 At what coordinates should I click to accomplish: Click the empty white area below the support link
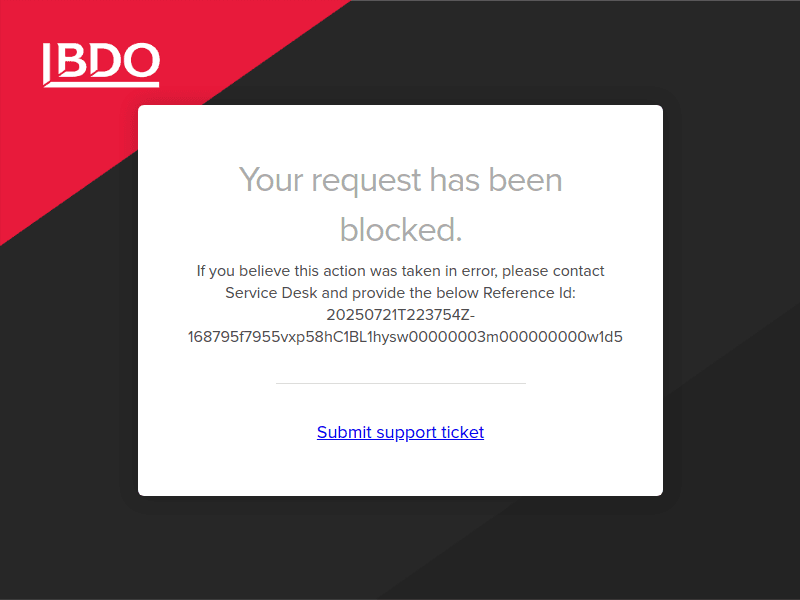pyautogui.click(x=400, y=470)
